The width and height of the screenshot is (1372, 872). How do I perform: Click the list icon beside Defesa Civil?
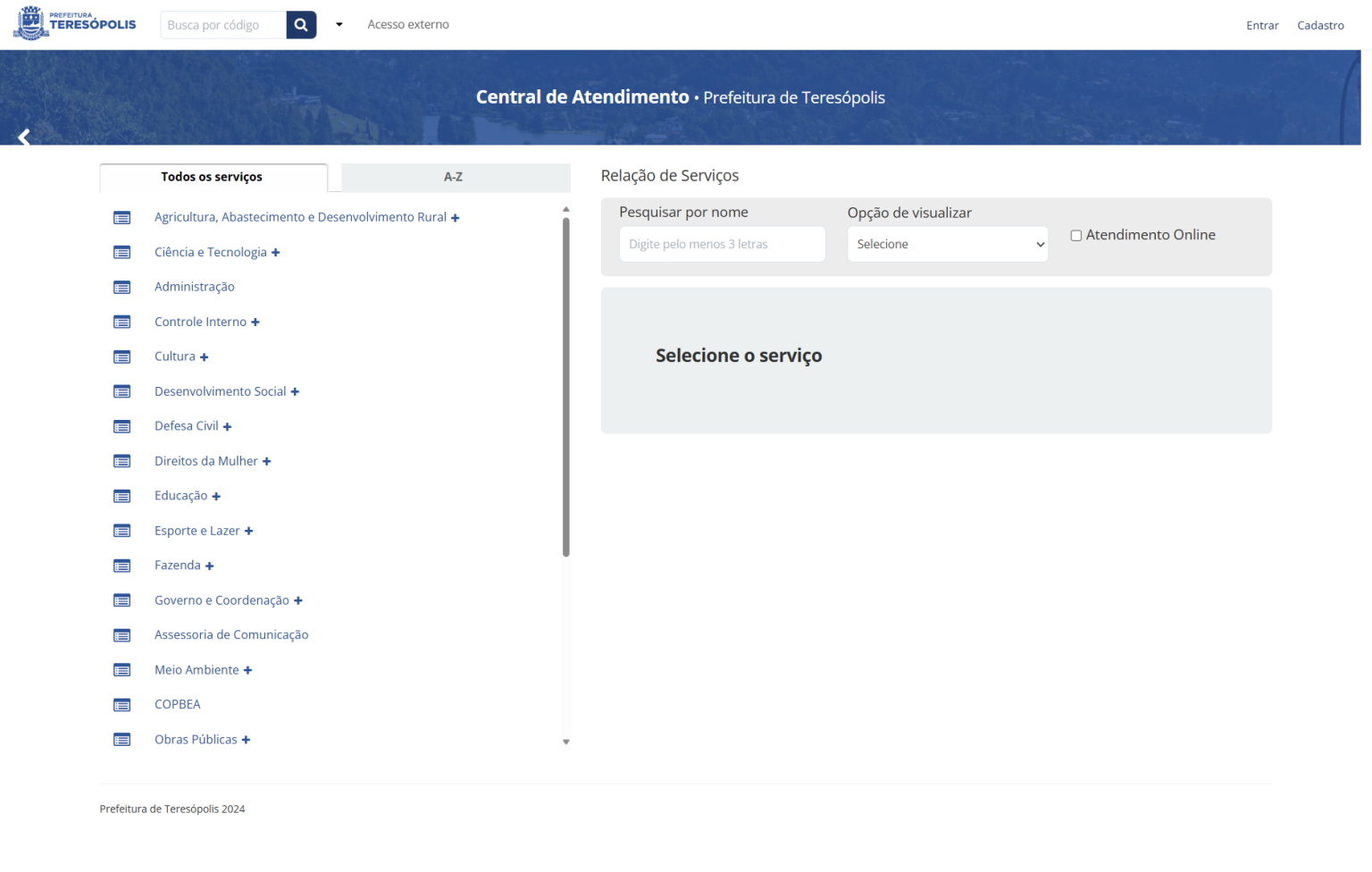tap(122, 427)
